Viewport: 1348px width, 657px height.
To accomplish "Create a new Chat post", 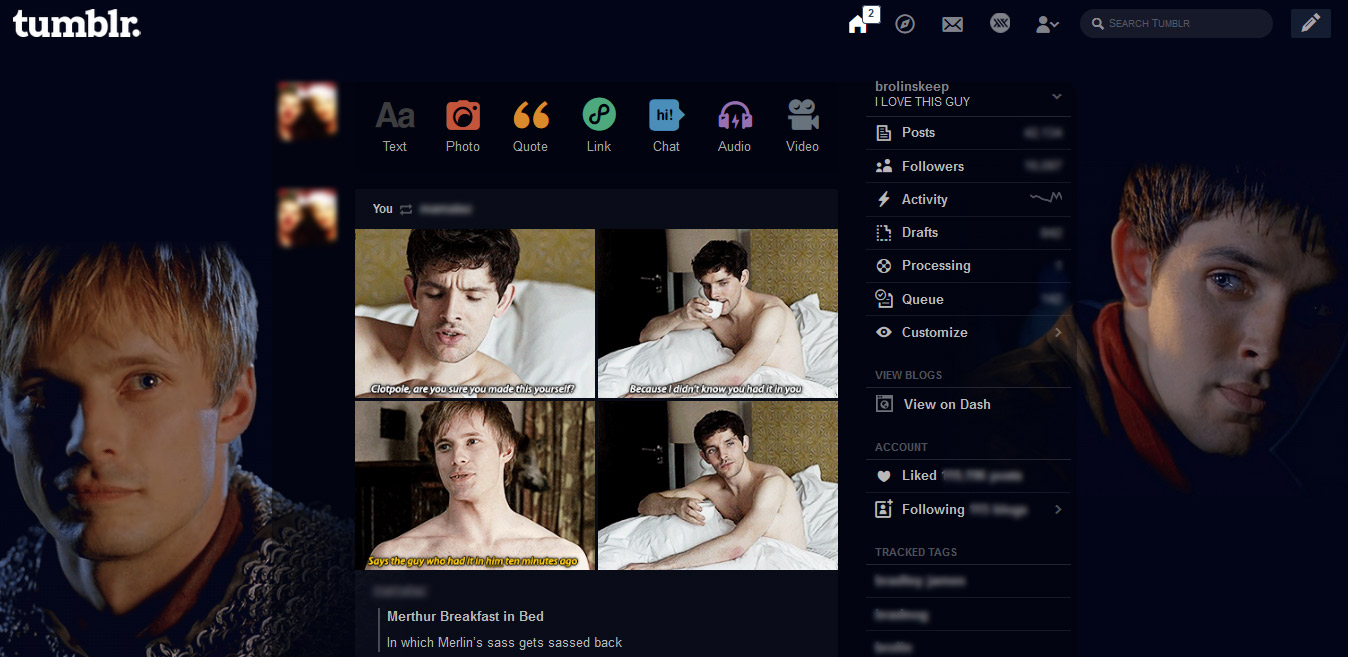I will [x=667, y=126].
